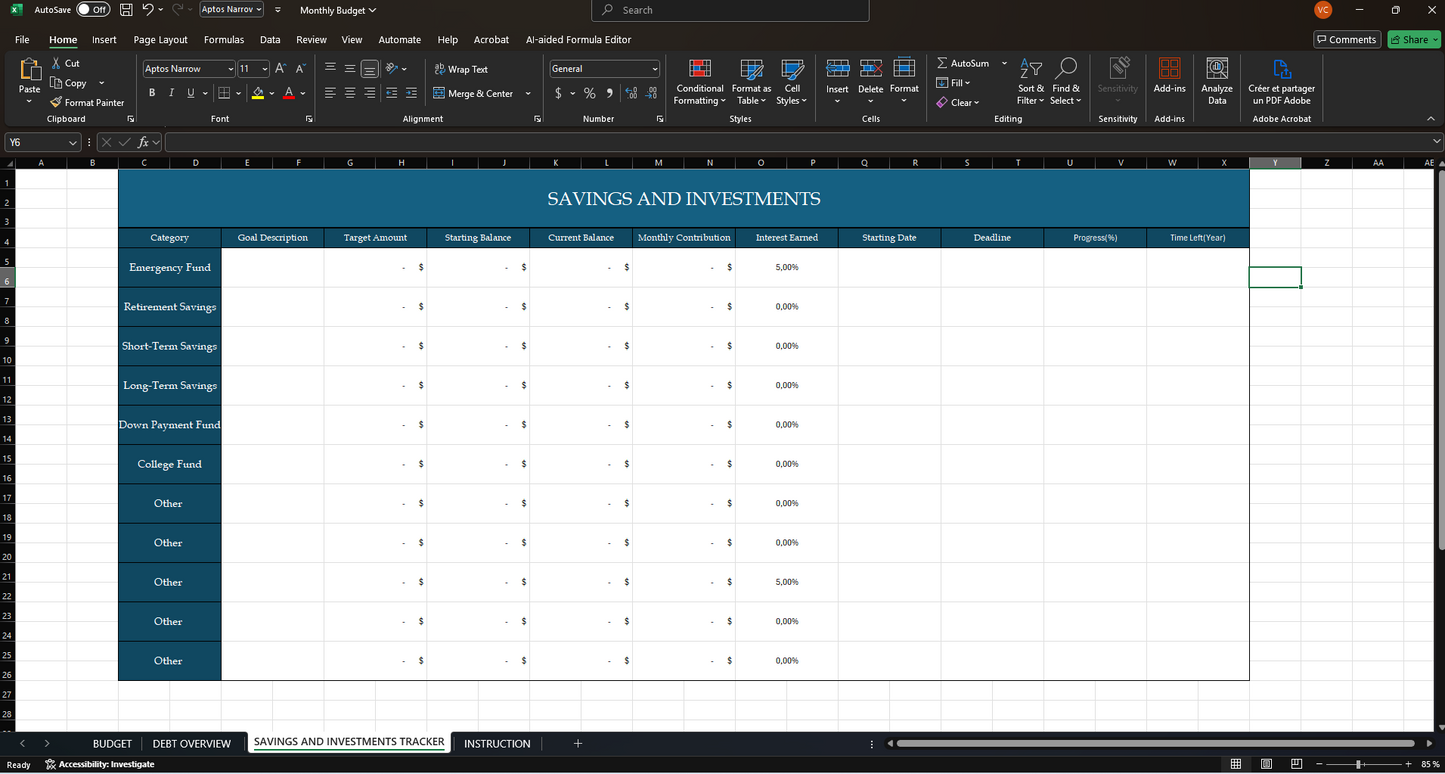This screenshot has width=1445, height=774.
Task: Toggle Underline formatting
Action: [x=191, y=93]
